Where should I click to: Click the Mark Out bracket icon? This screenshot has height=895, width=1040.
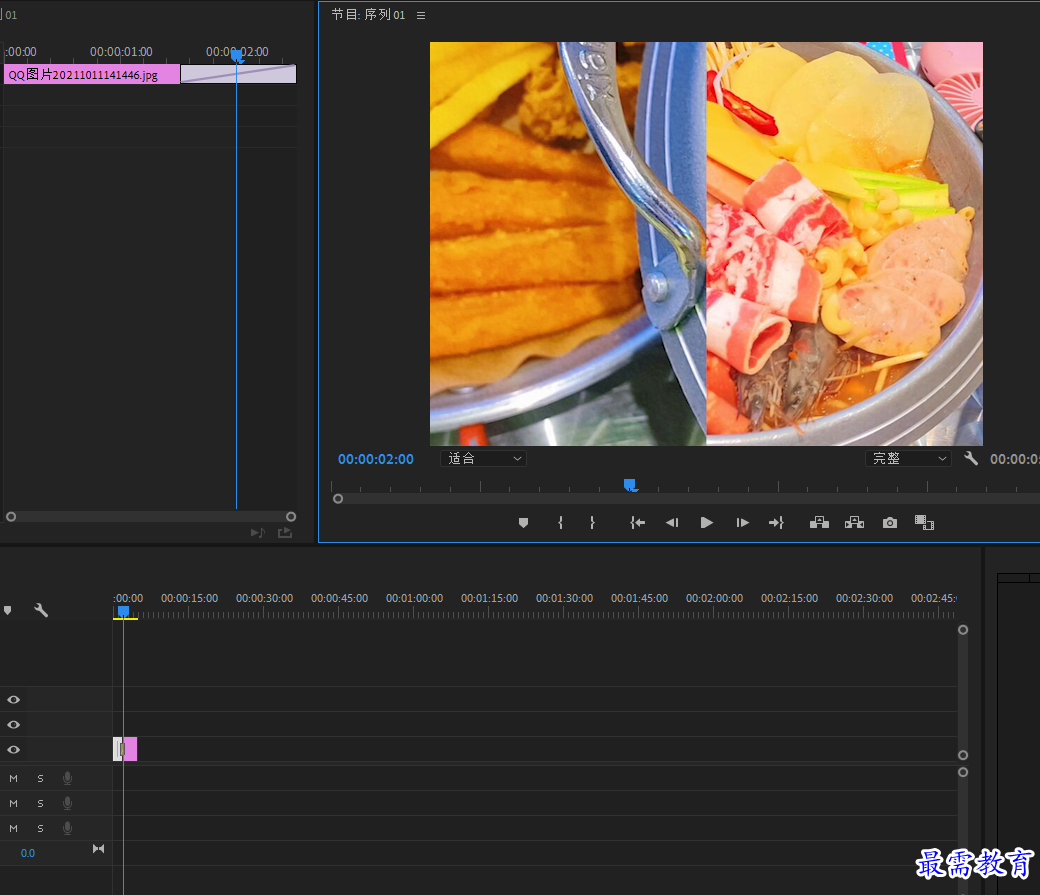(x=592, y=523)
